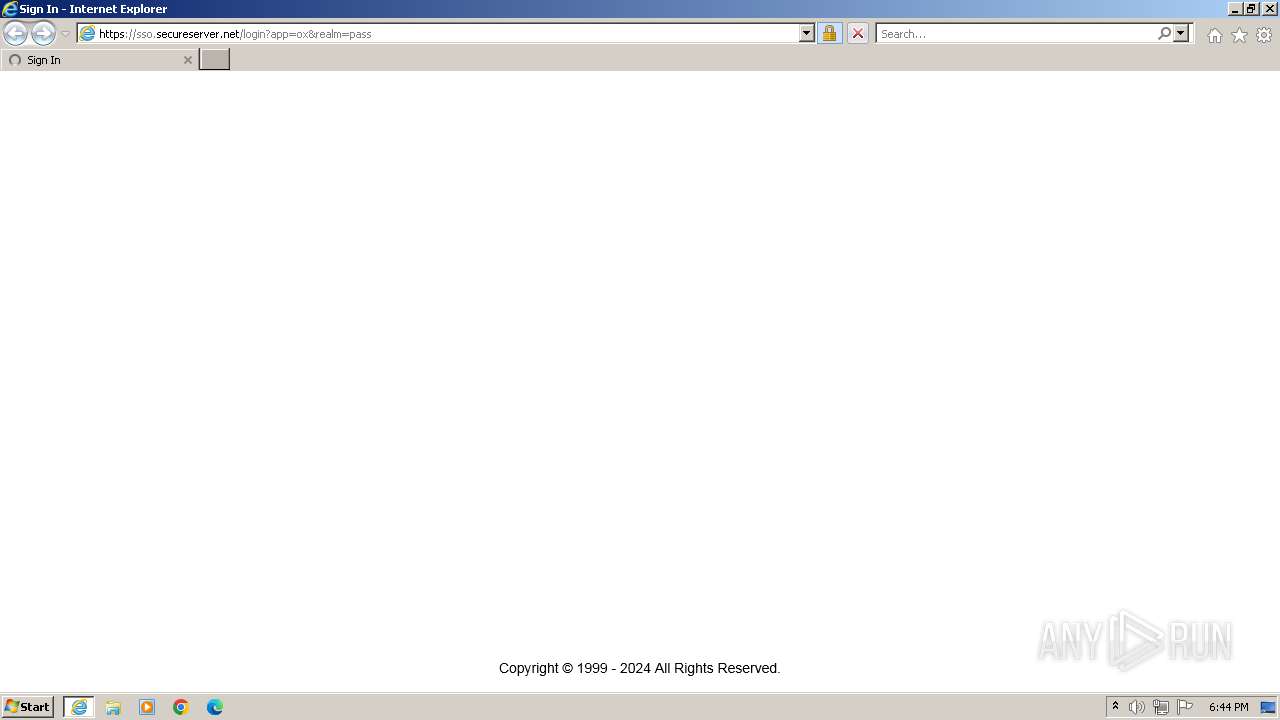The image size is (1280, 720).
Task: Go back using the Back arrow button
Action: [x=15, y=34]
